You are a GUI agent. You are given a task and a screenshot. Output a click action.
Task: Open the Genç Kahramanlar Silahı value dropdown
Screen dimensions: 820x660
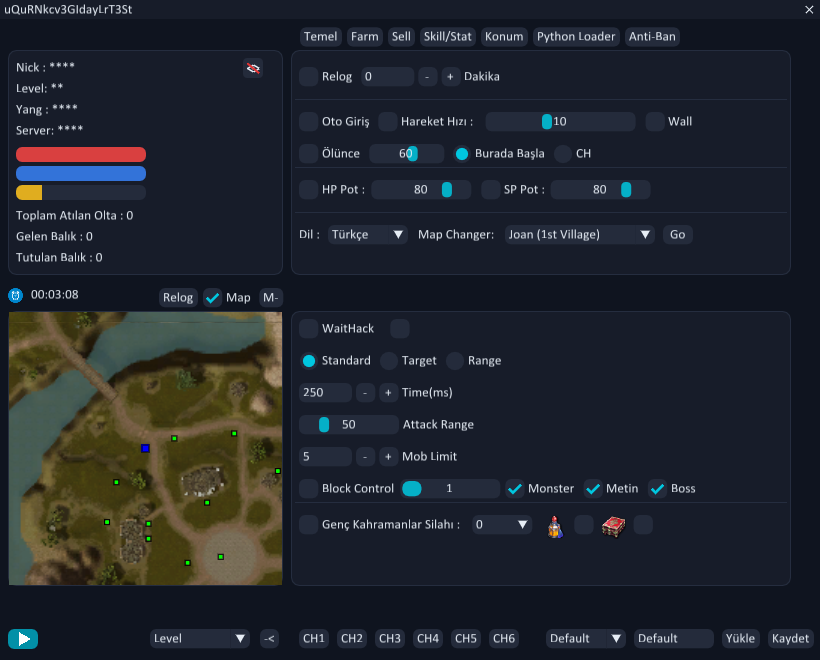[502, 525]
